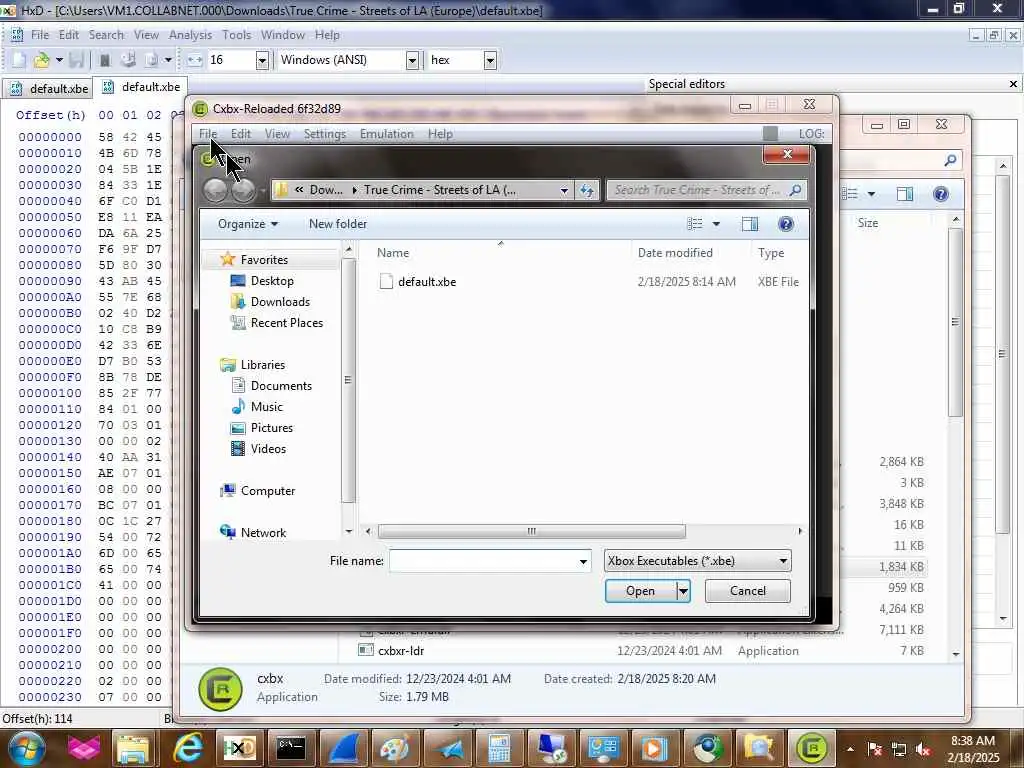Expand the Xbox Executables file type dropdown
Screen dimensions: 1024x768
783,561
